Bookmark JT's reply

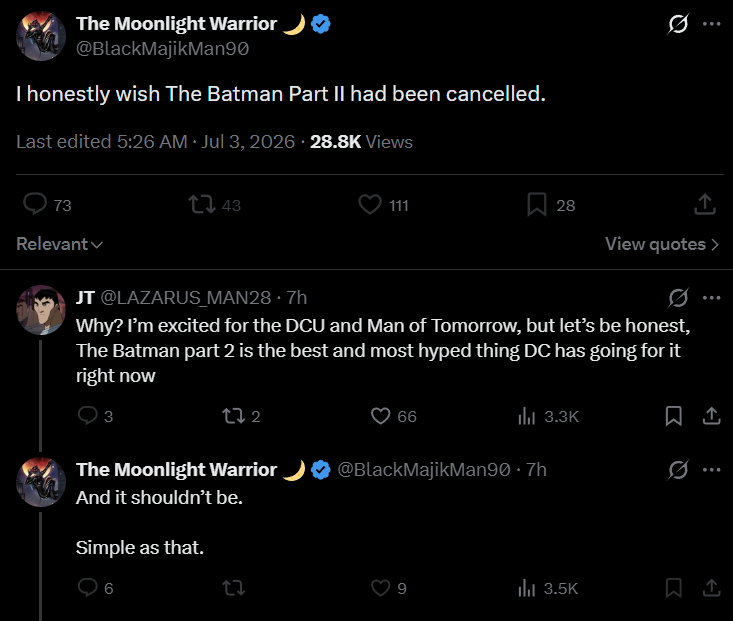pos(674,416)
